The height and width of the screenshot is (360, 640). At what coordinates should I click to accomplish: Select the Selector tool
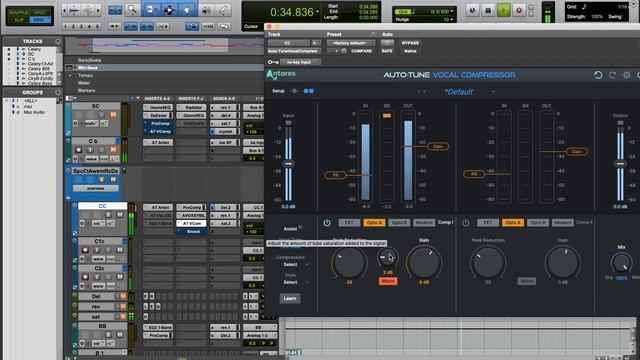click(168, 10)
